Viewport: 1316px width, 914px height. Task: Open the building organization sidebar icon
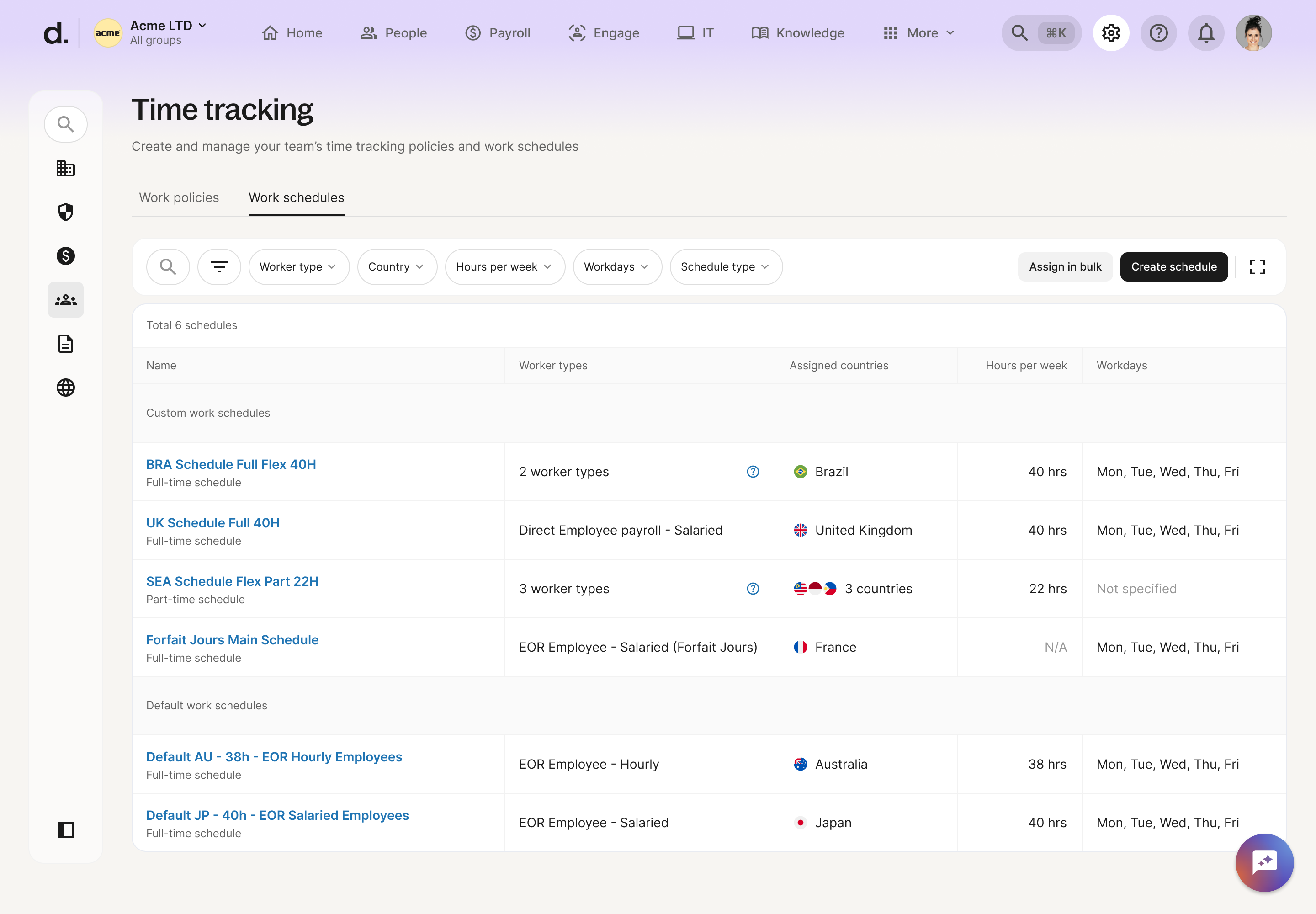point(66,168)
